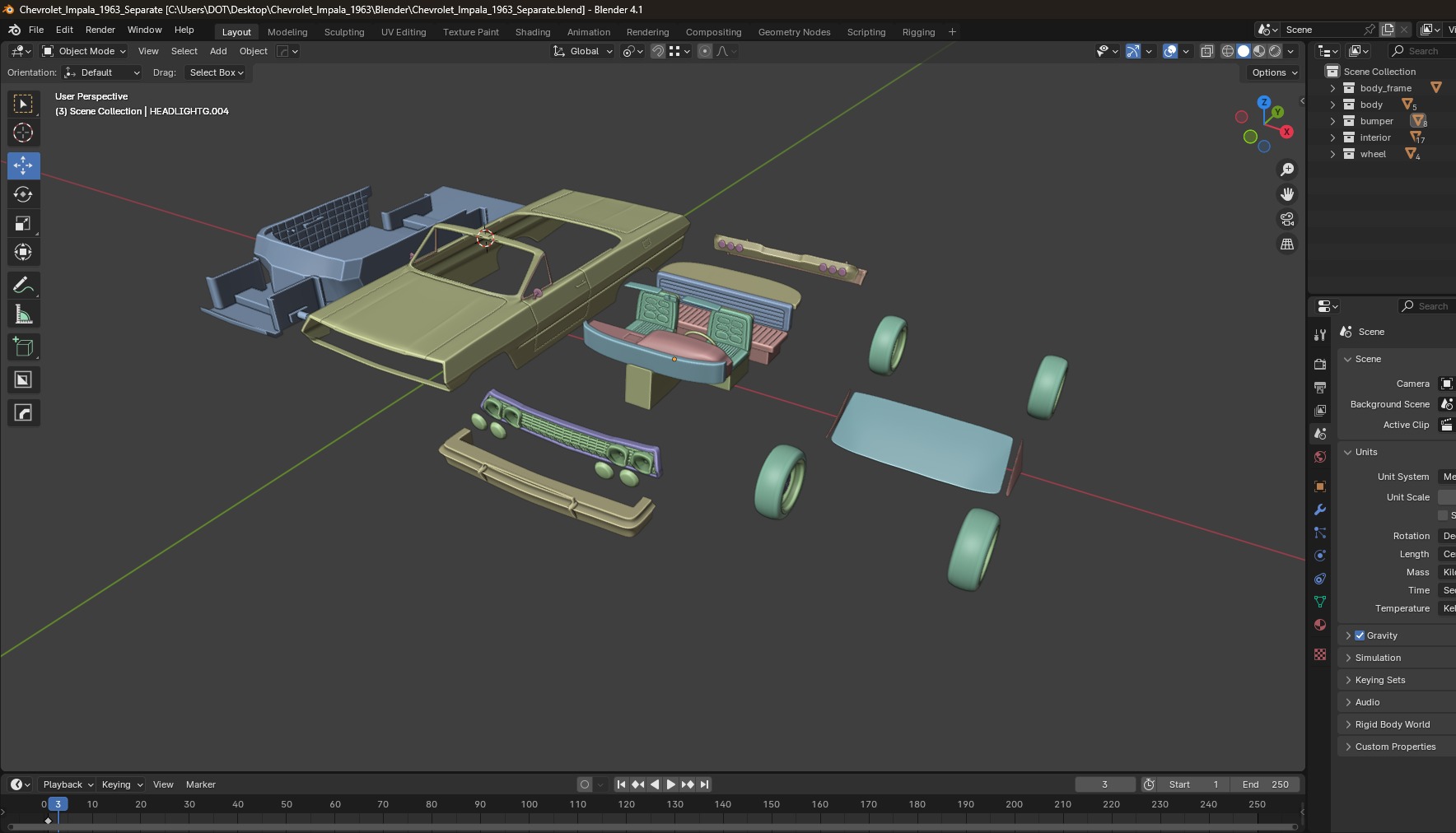This screenshot has height=833, width=1456.
Task: Click the current frame field showing 3
Action: pos(1105,784)
